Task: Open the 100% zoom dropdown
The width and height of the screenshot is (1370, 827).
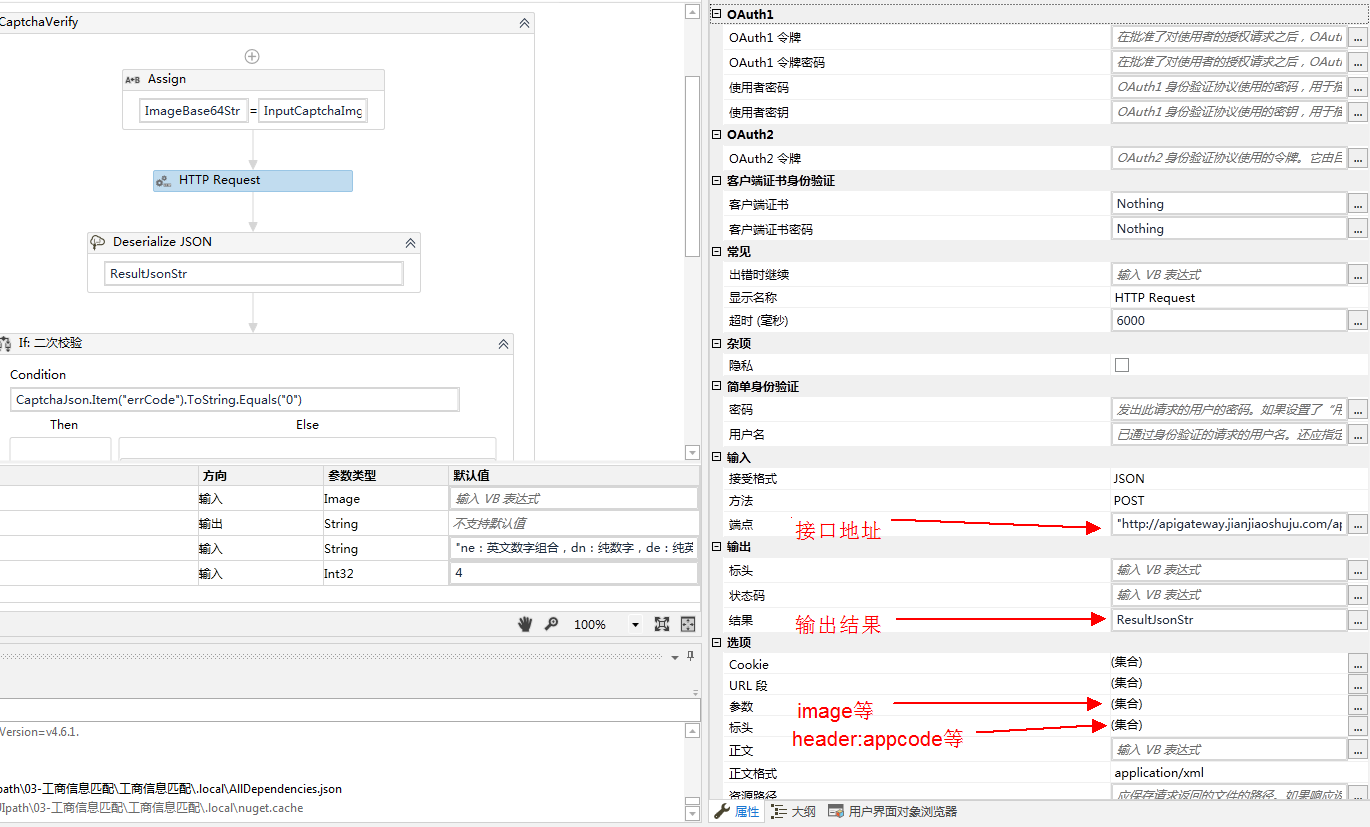Action: (635, 625)
